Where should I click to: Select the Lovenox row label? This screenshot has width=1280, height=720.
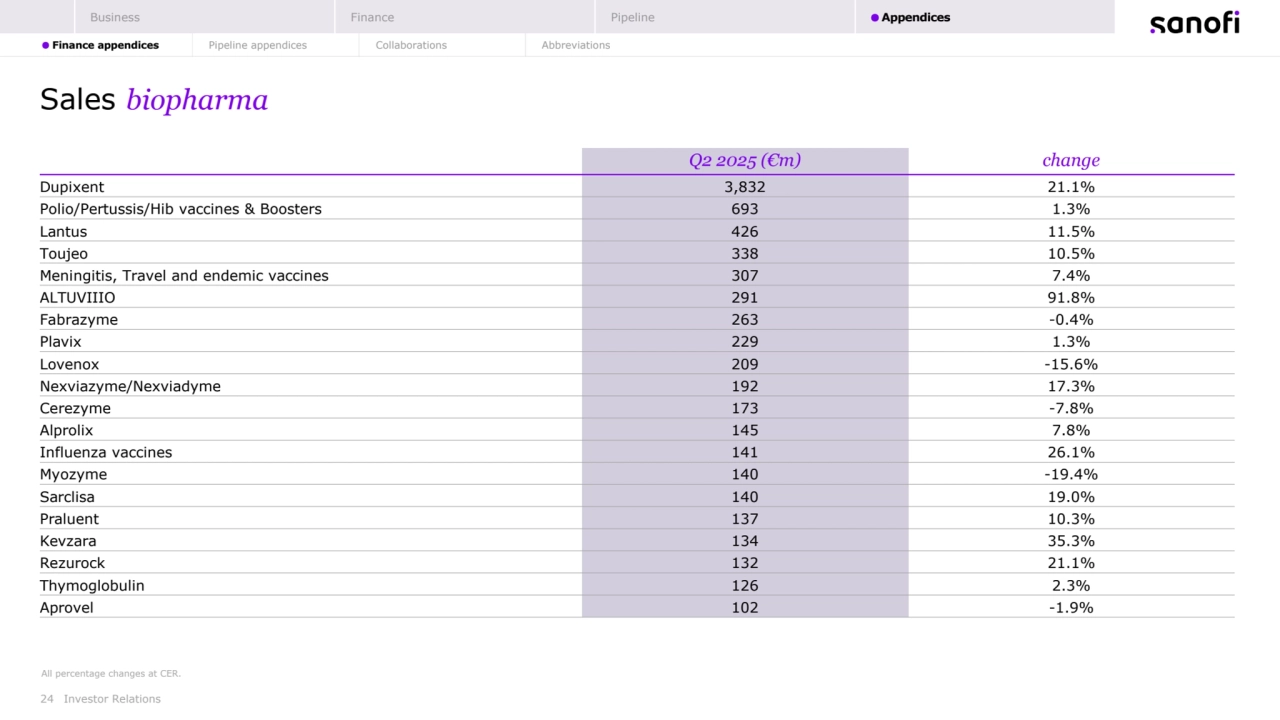tap(69, 364)
